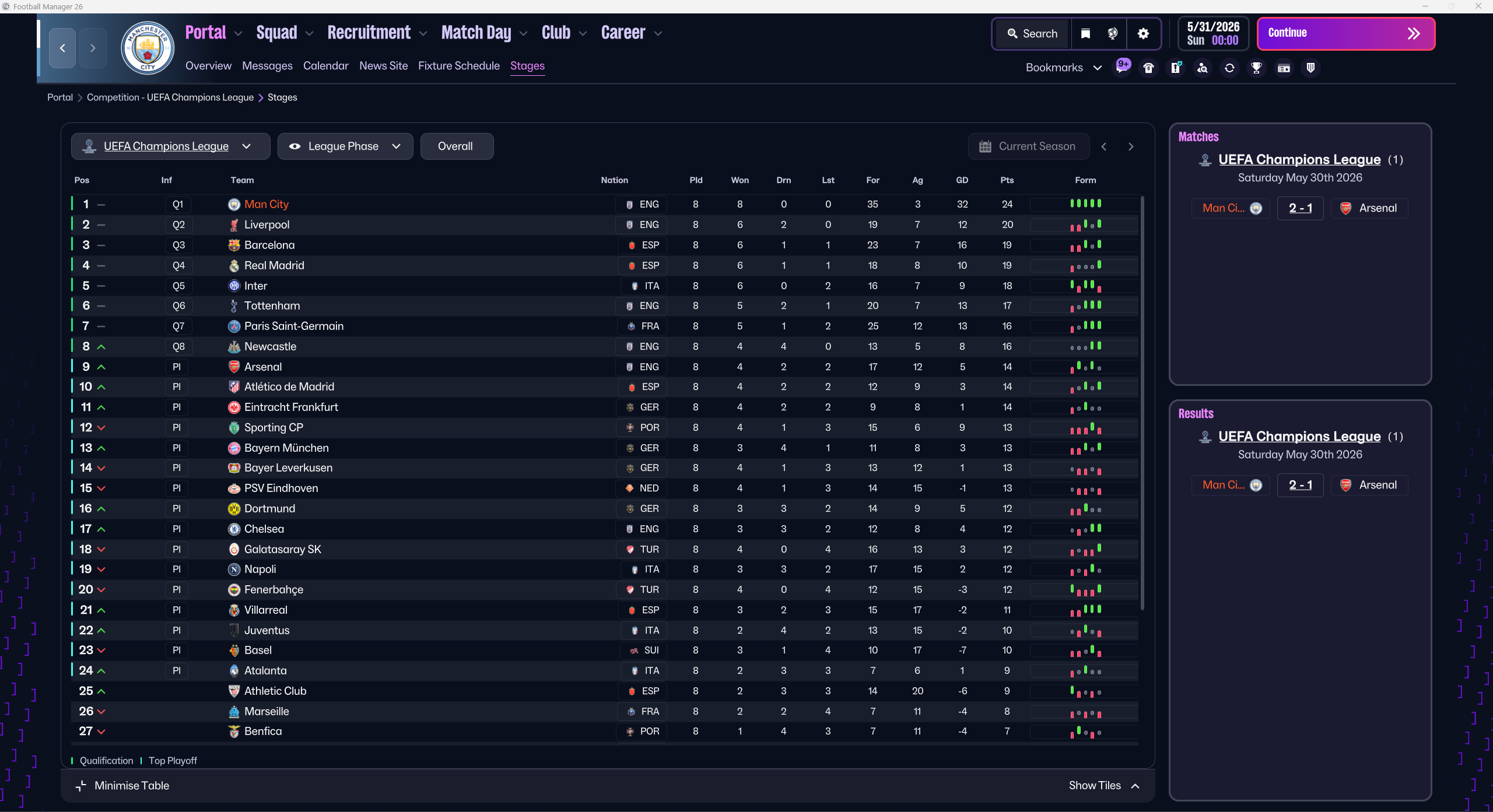Open the globe world icon

(1112, 34)
